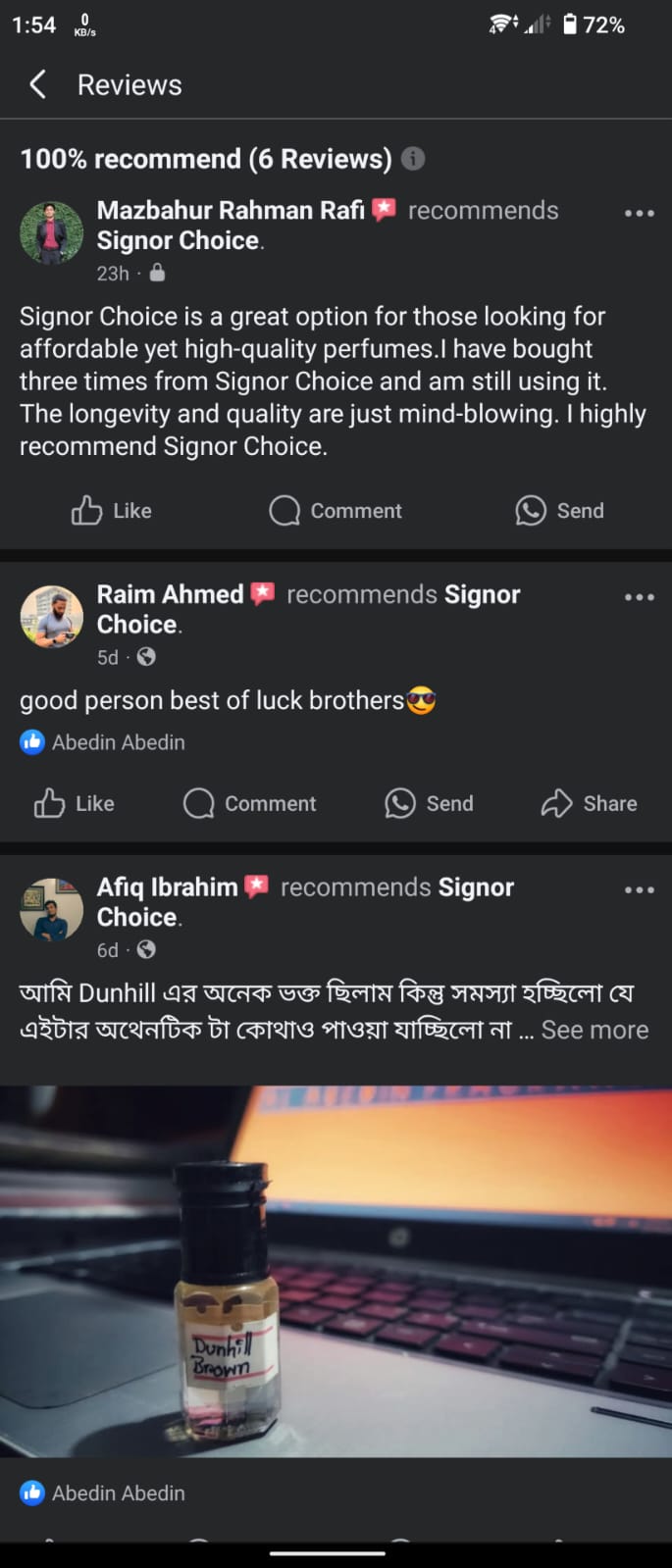Tap the back arrow in Reviews header
Screen dimensions: 672x1568
coord(37,84)
